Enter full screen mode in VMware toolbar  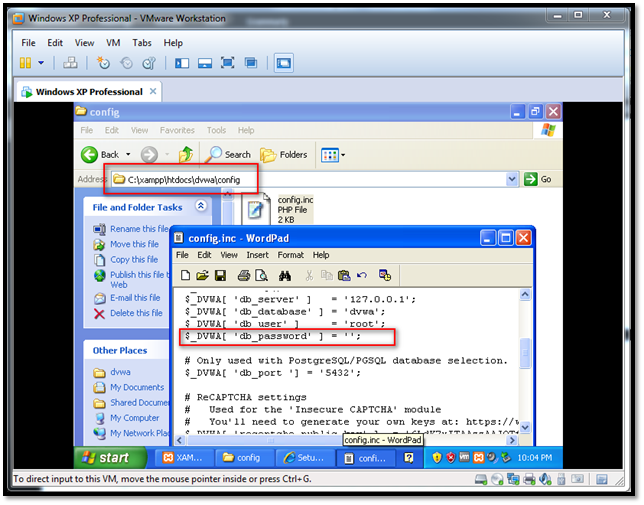point(228,63)
